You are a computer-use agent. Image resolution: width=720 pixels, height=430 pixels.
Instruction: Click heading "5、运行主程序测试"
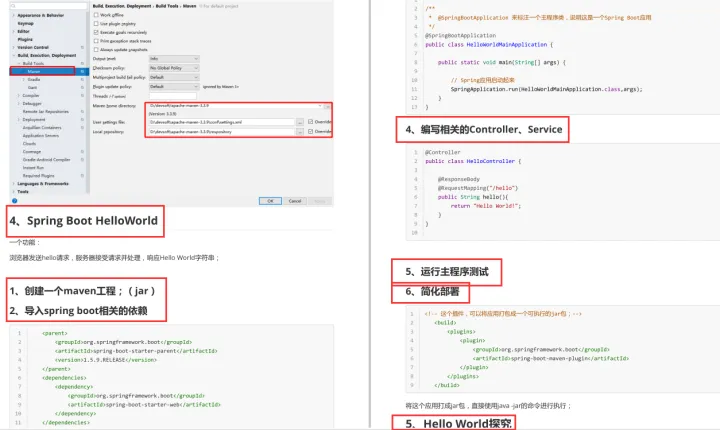(447, 272)
